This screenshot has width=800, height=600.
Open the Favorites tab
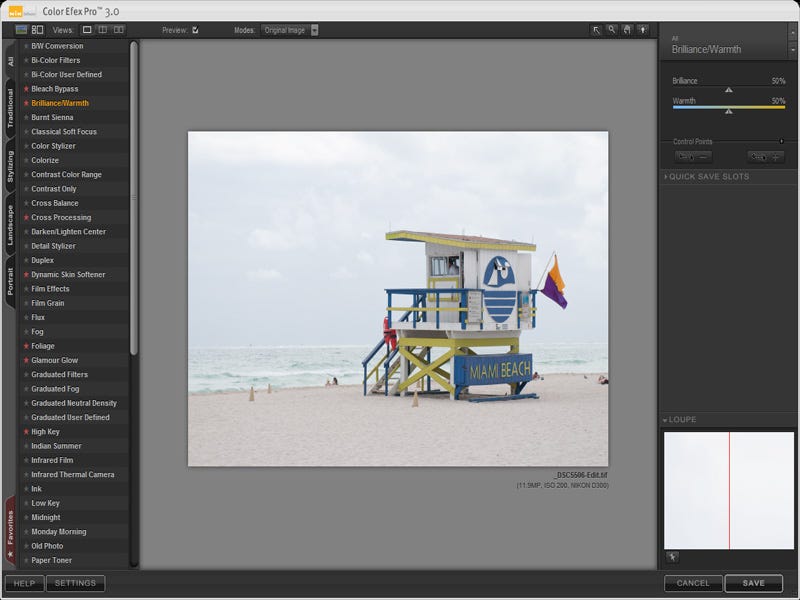click(x=10, y=533)
